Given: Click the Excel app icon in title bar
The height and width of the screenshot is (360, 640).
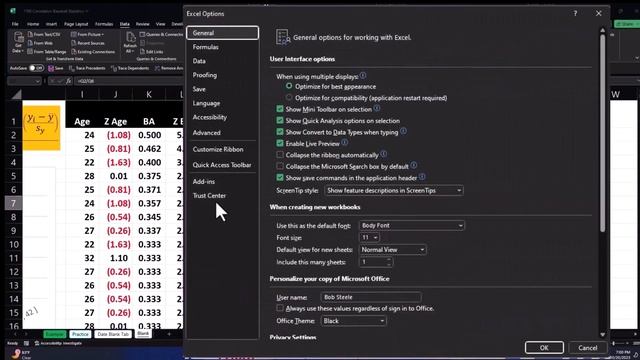Looking at the screenshot, I should (x=13, y=11).
